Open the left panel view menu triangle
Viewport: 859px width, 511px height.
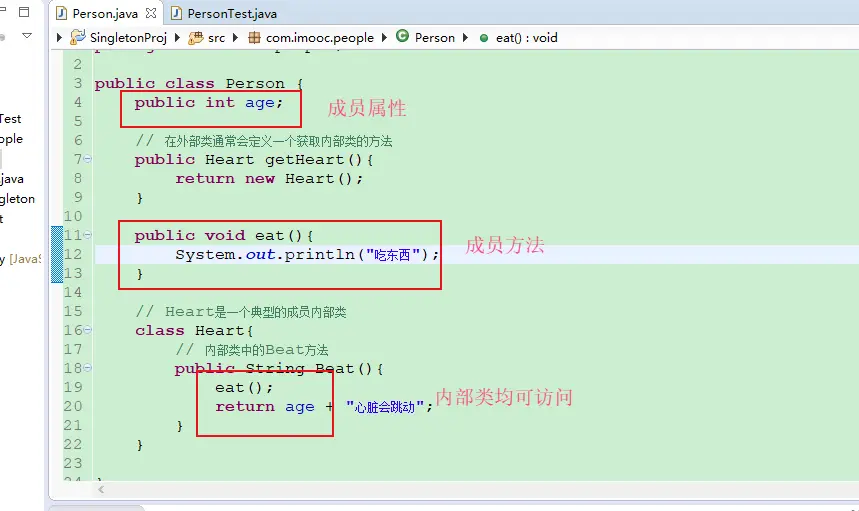click(26, 36)
